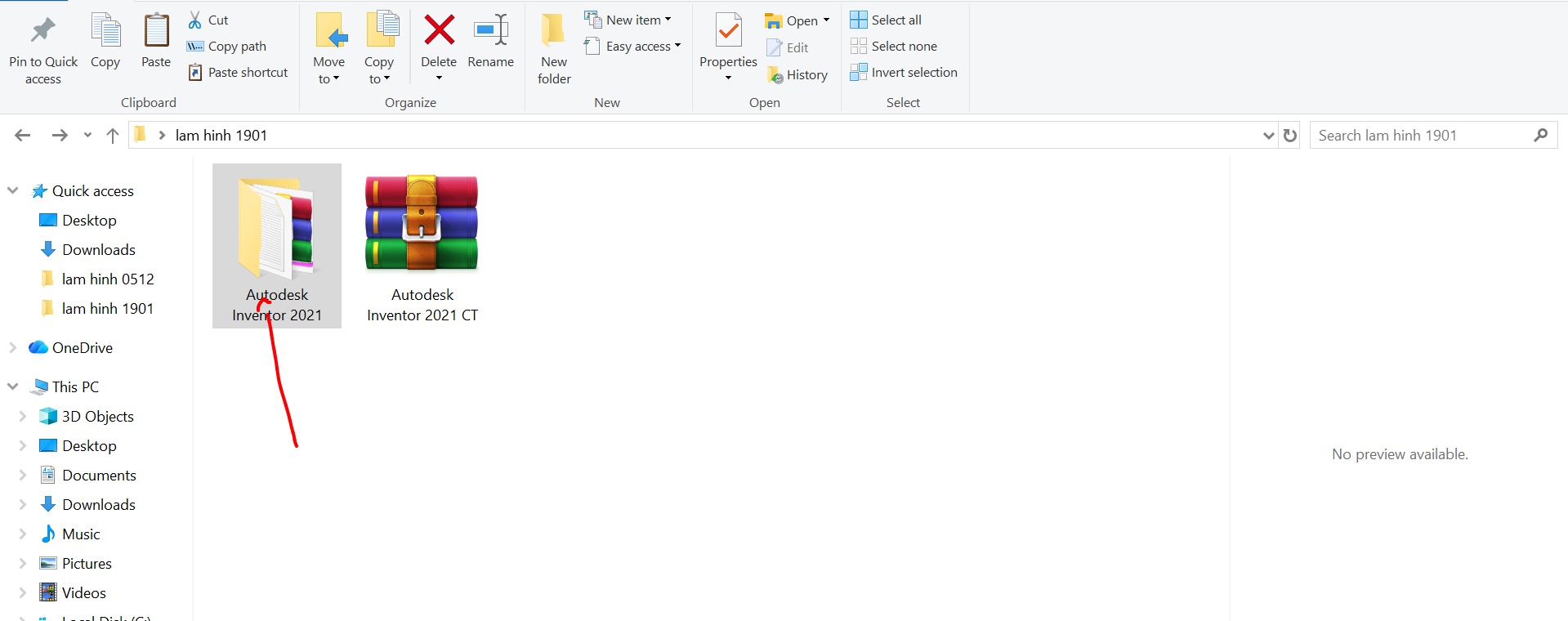Create a New folder from ribbon
Screen dimensions: 1568x621
coord(554,33)
